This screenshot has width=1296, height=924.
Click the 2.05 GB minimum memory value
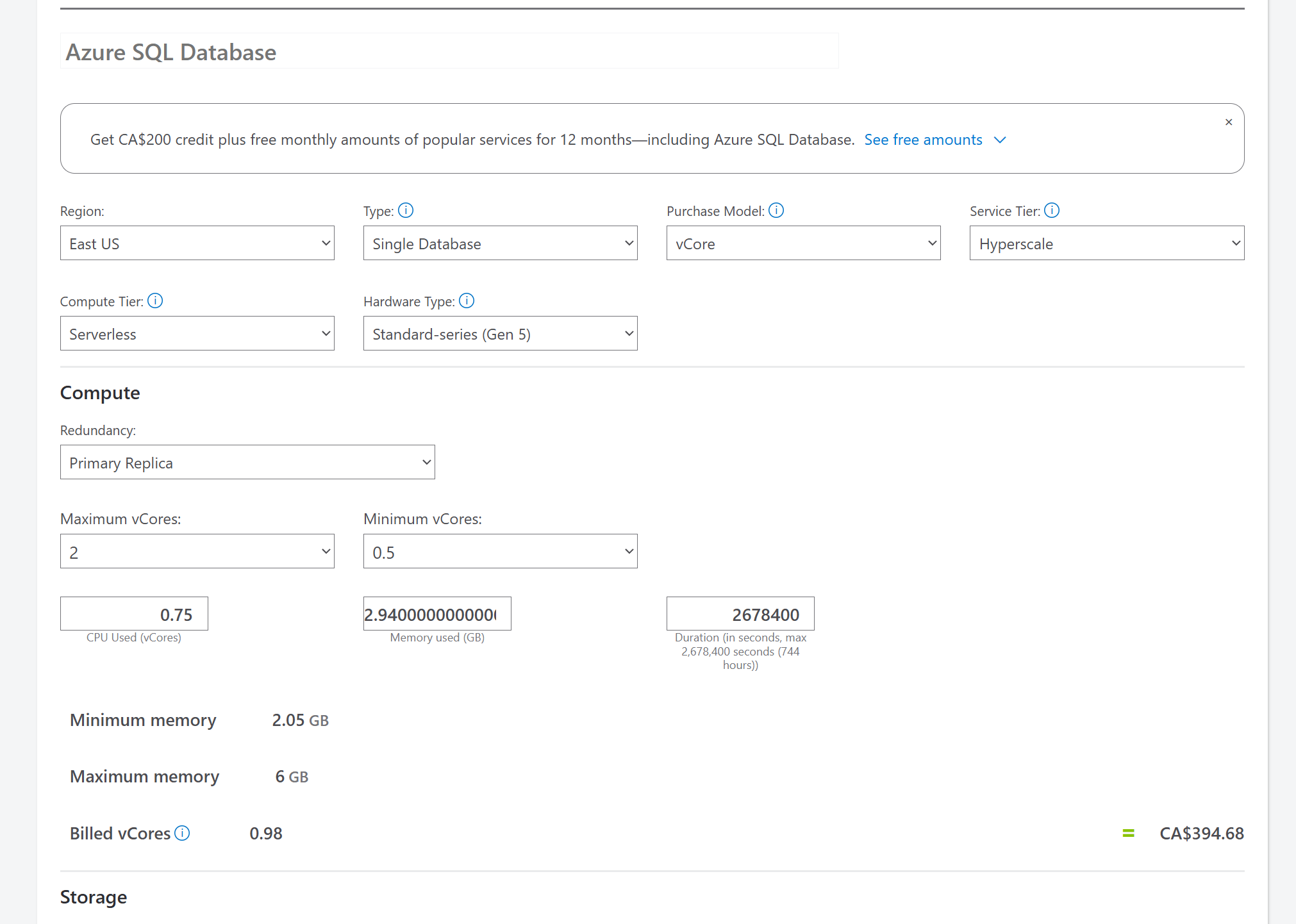click(300, 720)
